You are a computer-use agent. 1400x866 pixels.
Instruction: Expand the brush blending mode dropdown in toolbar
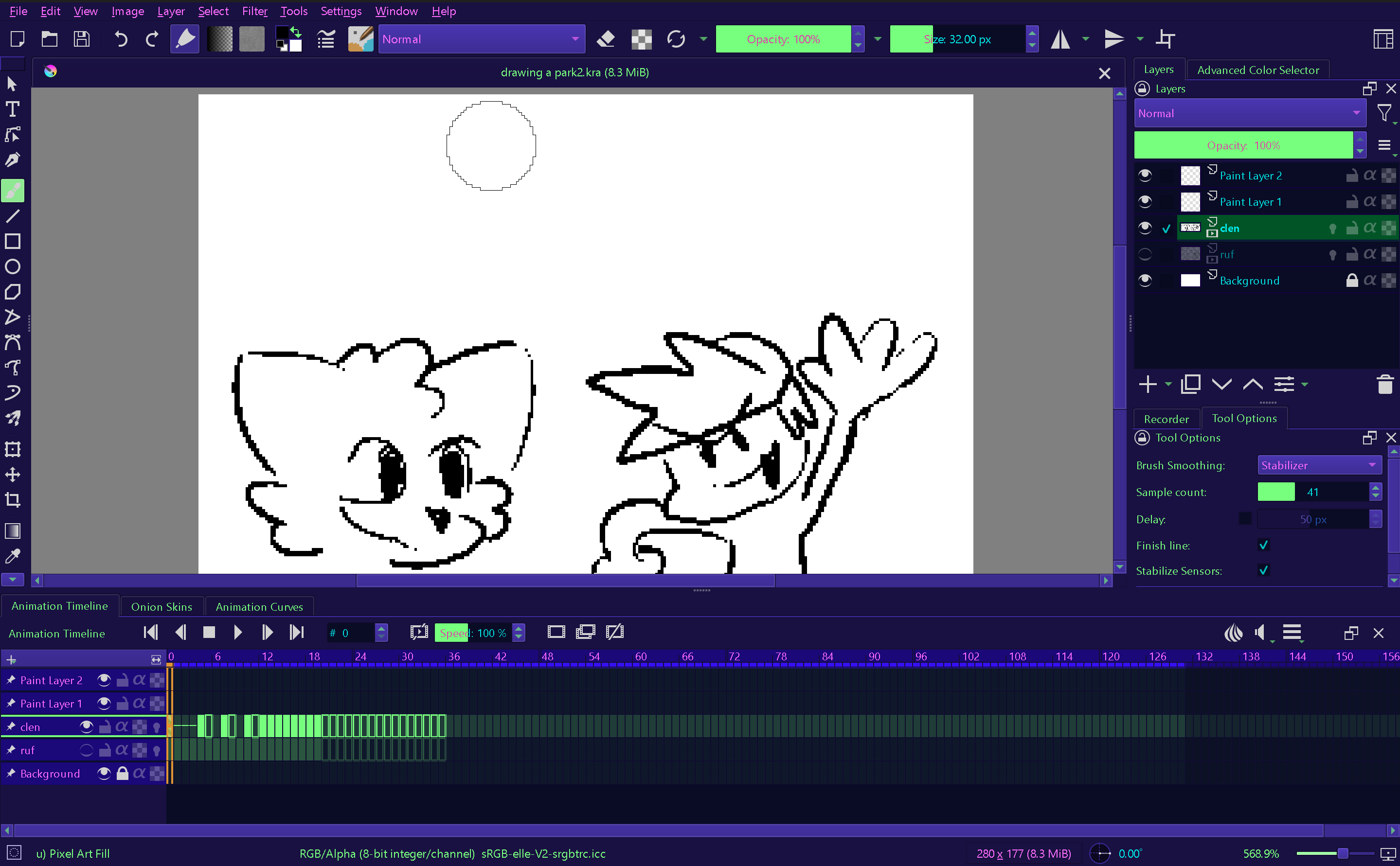481,39
